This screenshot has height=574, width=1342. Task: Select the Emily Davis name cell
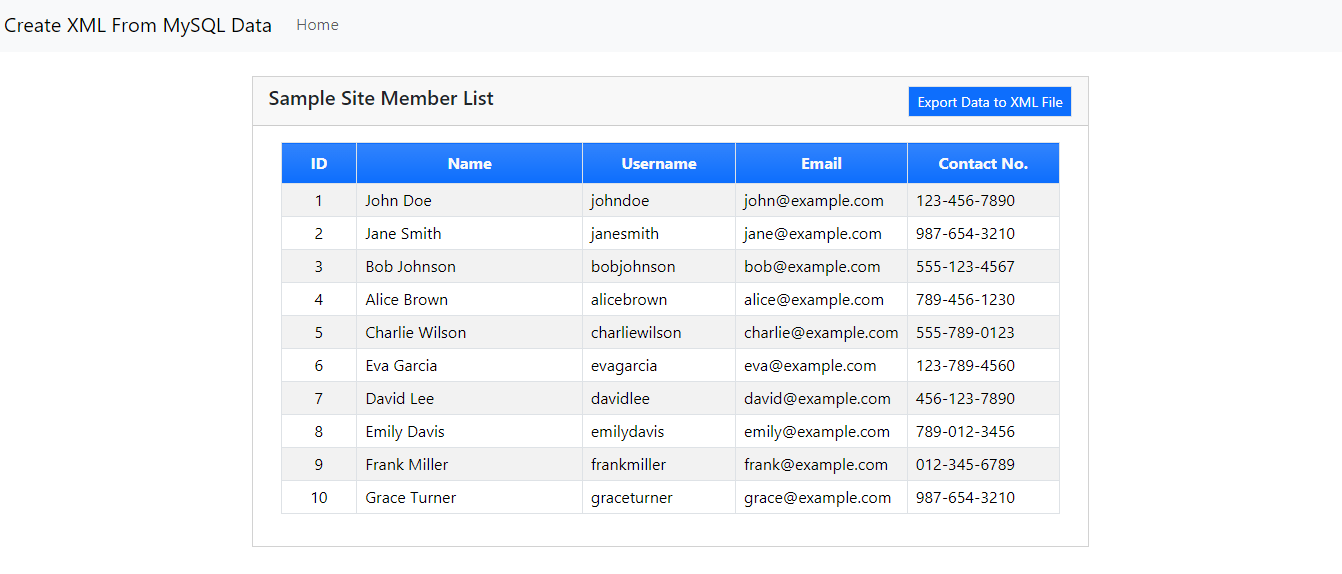(x=470, y=431)
